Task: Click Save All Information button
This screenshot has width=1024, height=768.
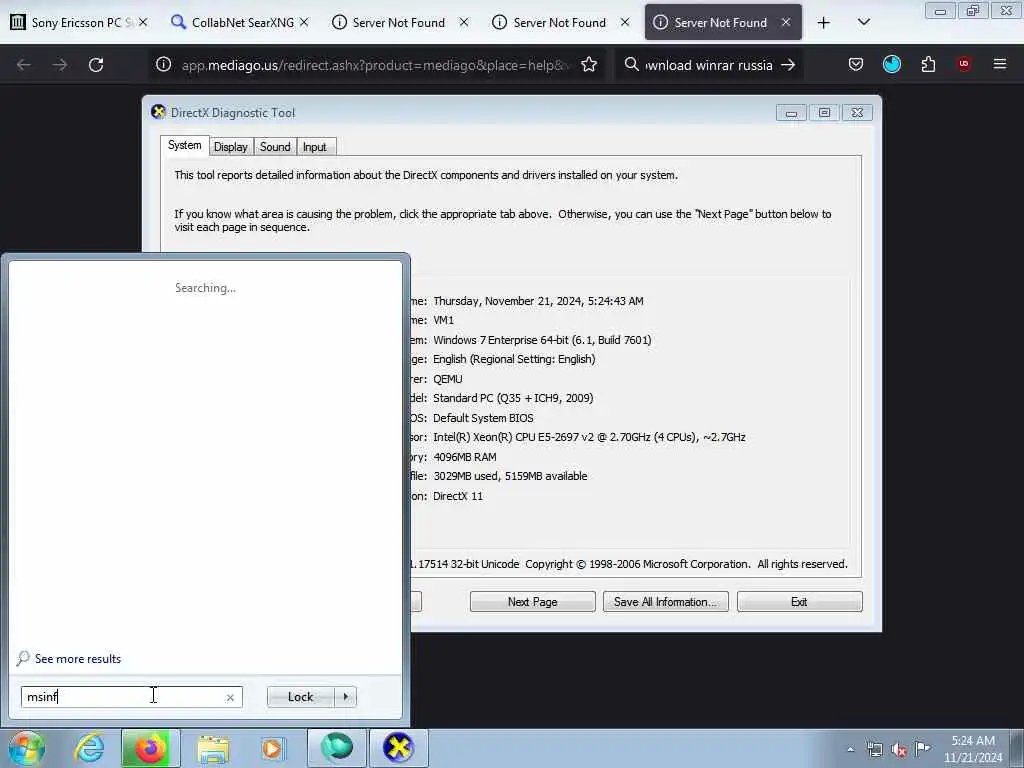Action: click(665, 601)
